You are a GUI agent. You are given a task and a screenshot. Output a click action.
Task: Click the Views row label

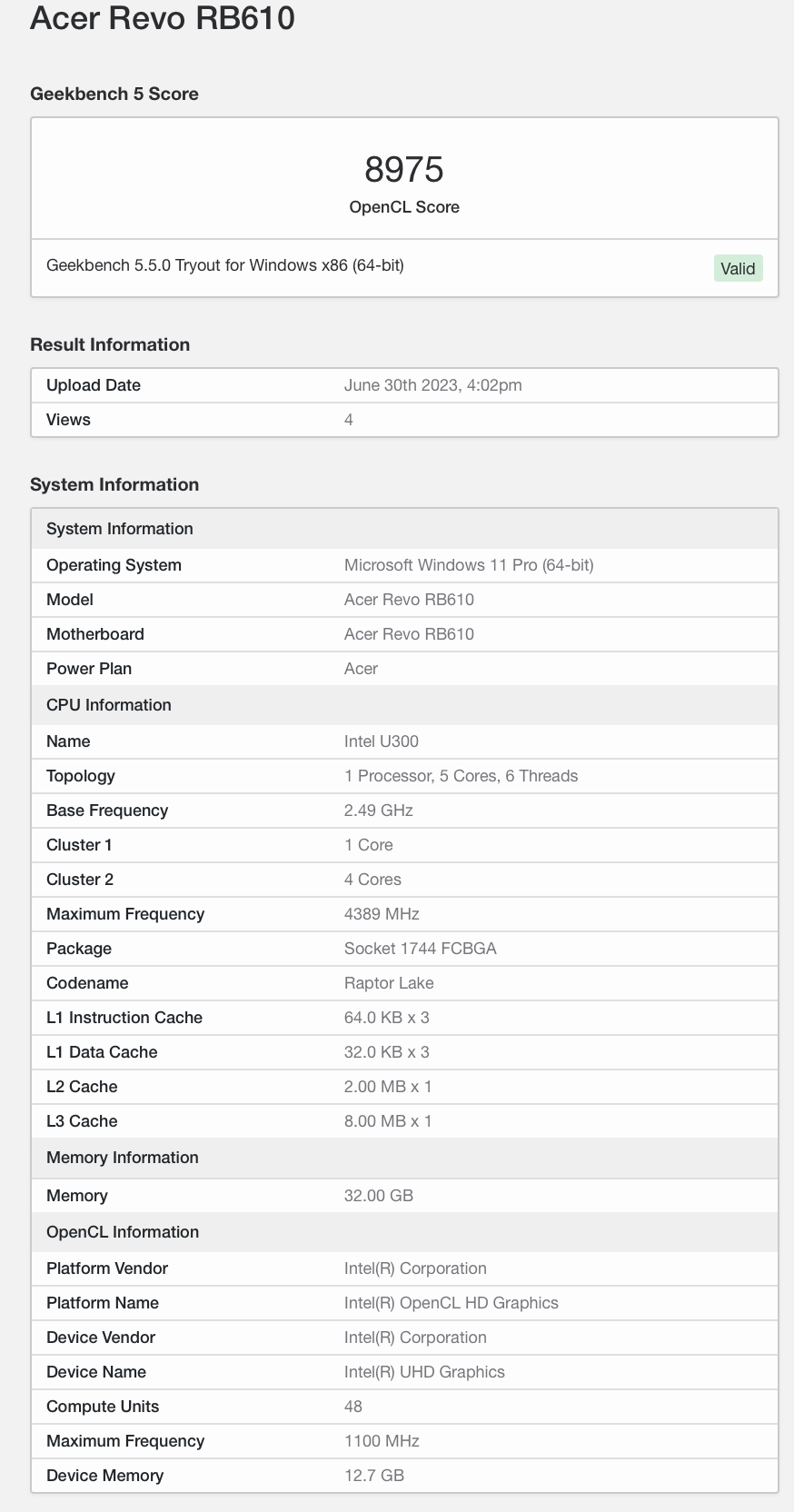tap(68, 420)
